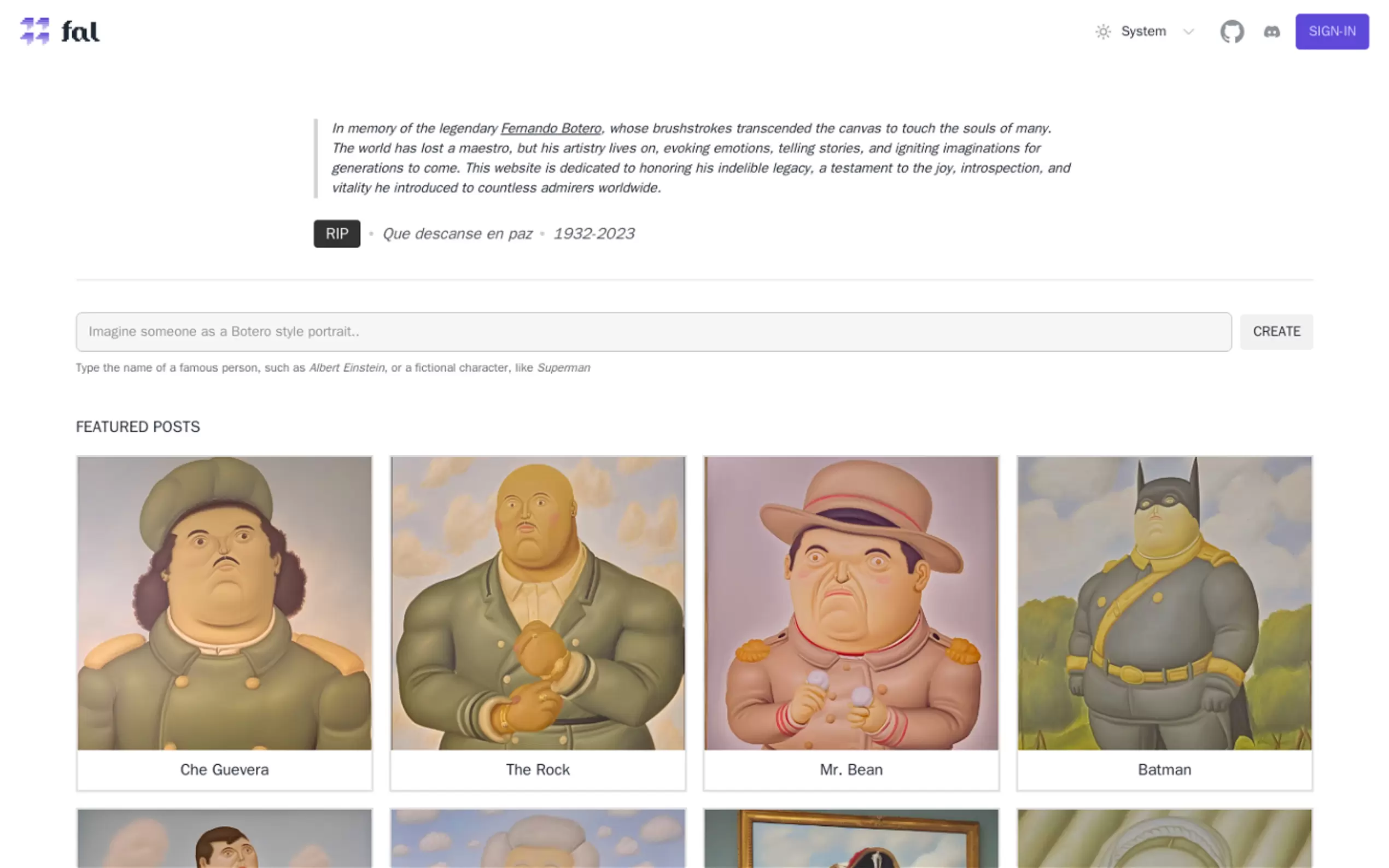Click the sun theme icon
Viewport: 1389px width, 868px height.
coord(1102,32)
